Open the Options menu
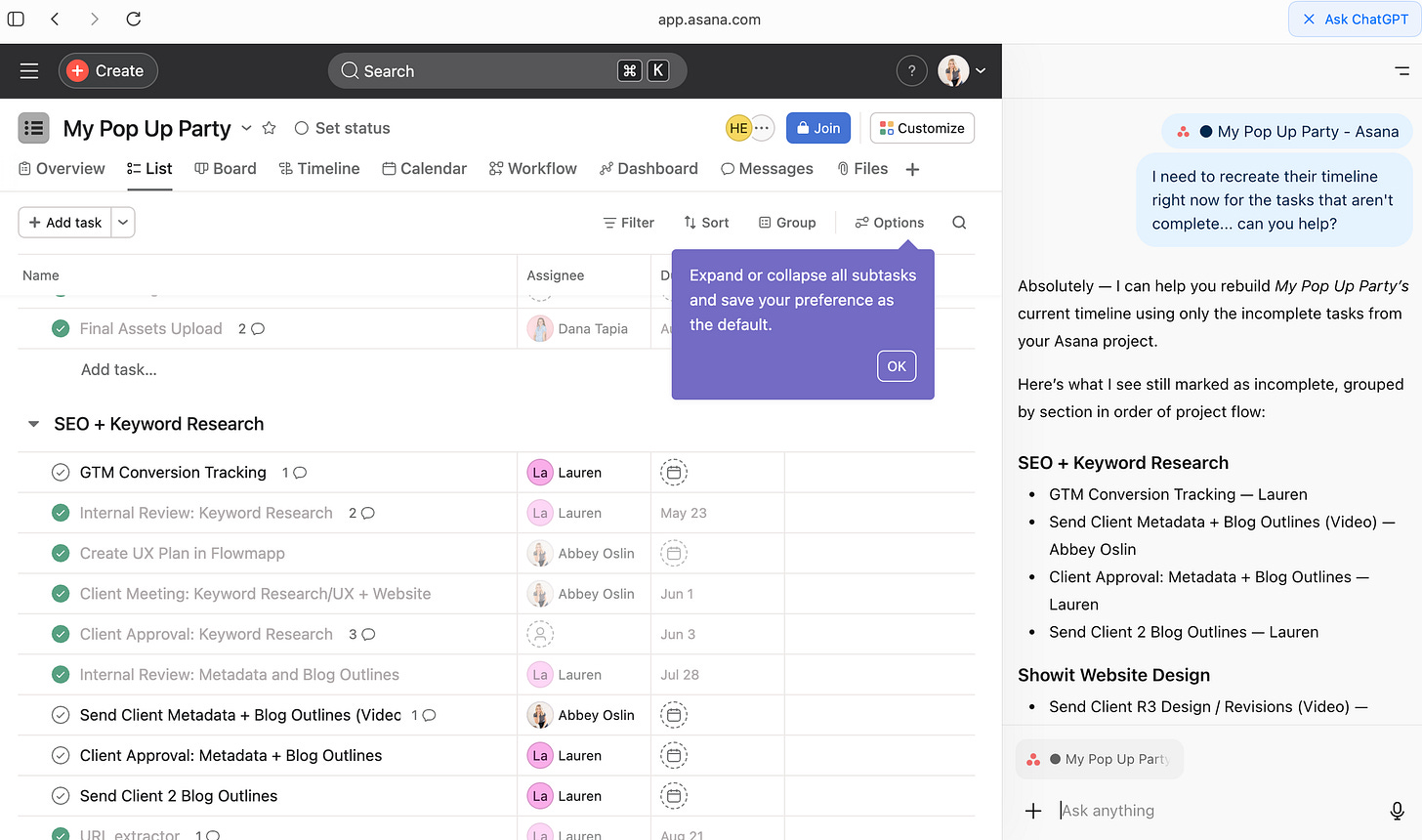Screen dimensions: 1422x840 point(890,223)
